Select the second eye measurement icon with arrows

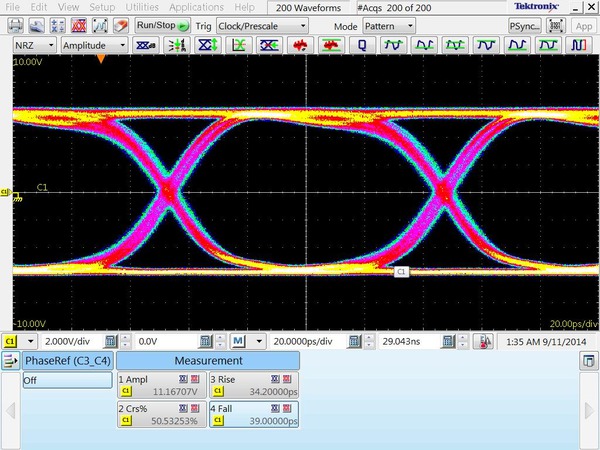click(x=177, y=45)
